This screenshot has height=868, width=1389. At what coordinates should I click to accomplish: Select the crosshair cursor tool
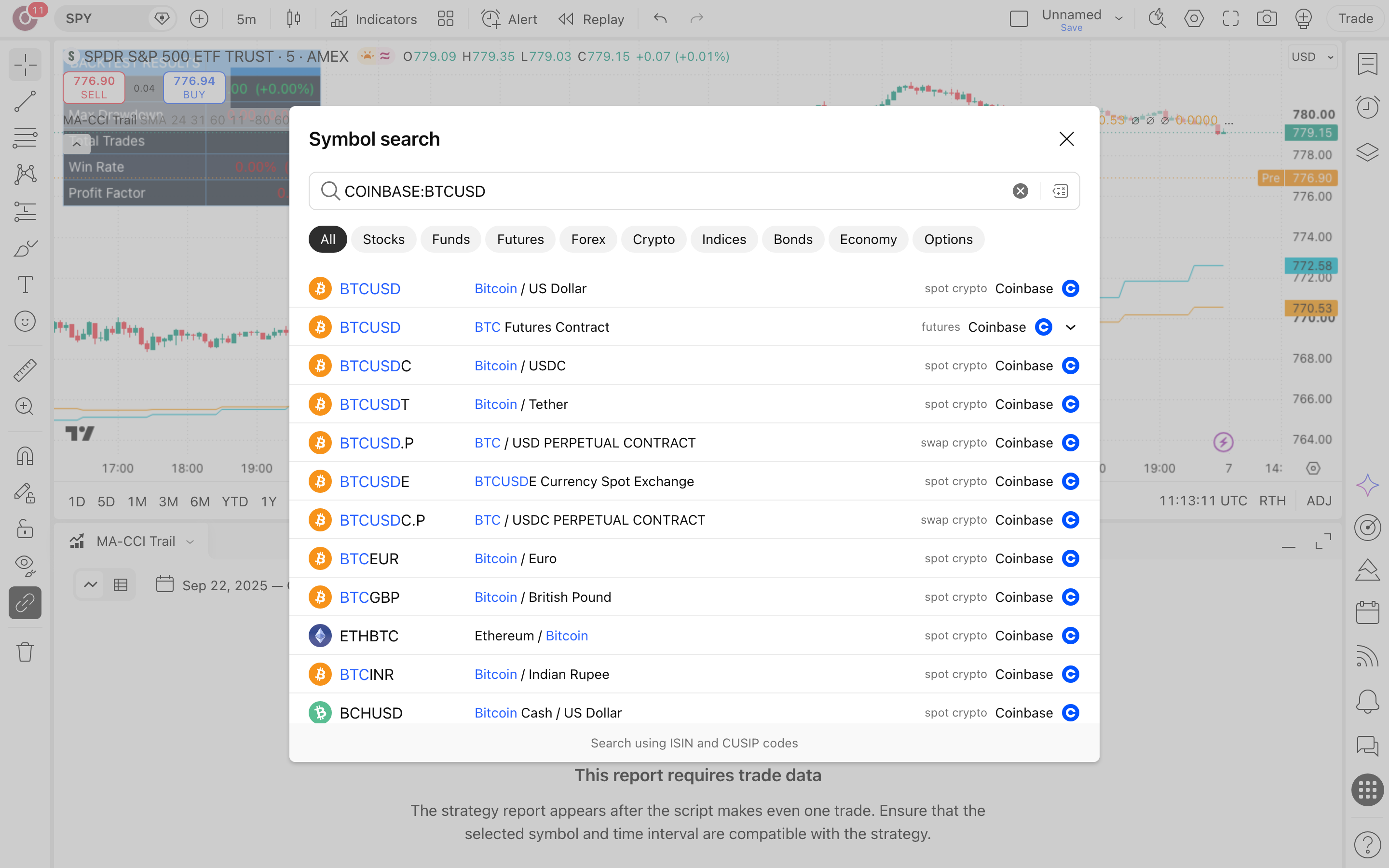(25, 65)
